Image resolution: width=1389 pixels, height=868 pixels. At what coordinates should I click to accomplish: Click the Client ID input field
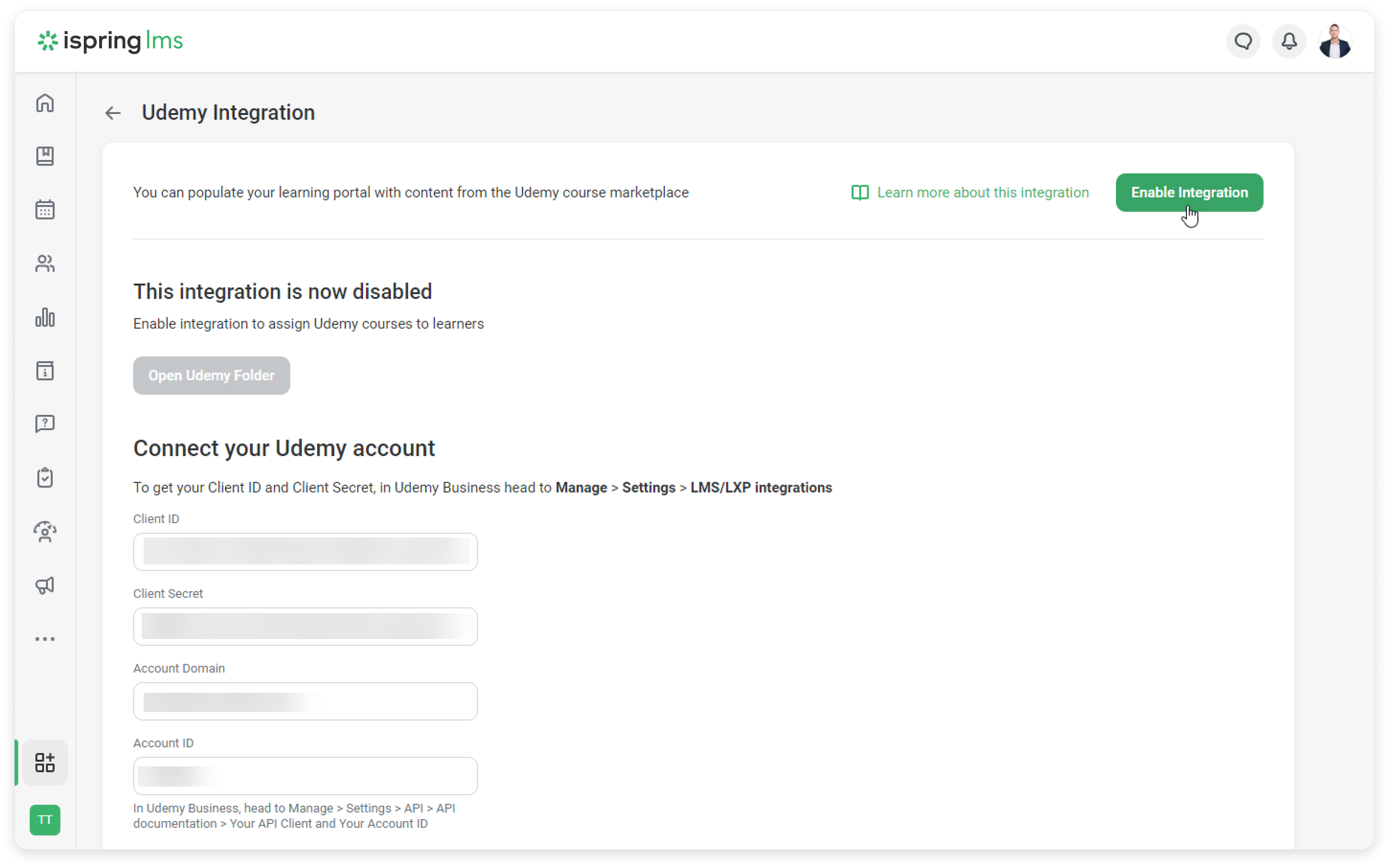pos(306,552)
